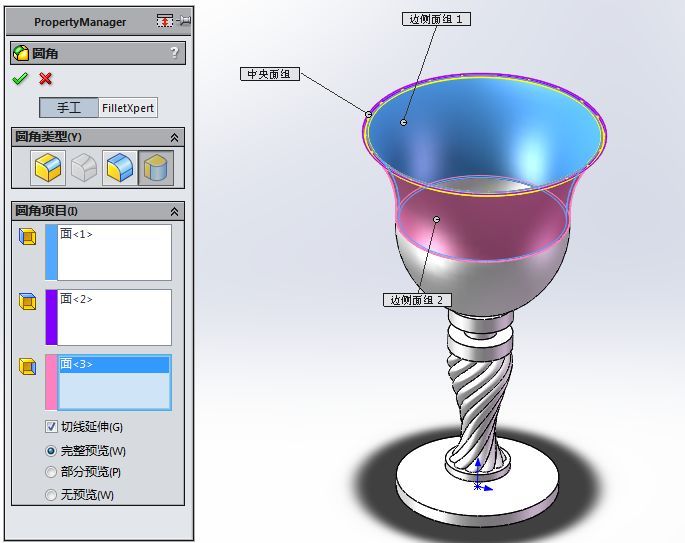Viewport: 685px width, 543px height.
Task: Click the 圆角 fillet feature icon
Action: (20, 53)
